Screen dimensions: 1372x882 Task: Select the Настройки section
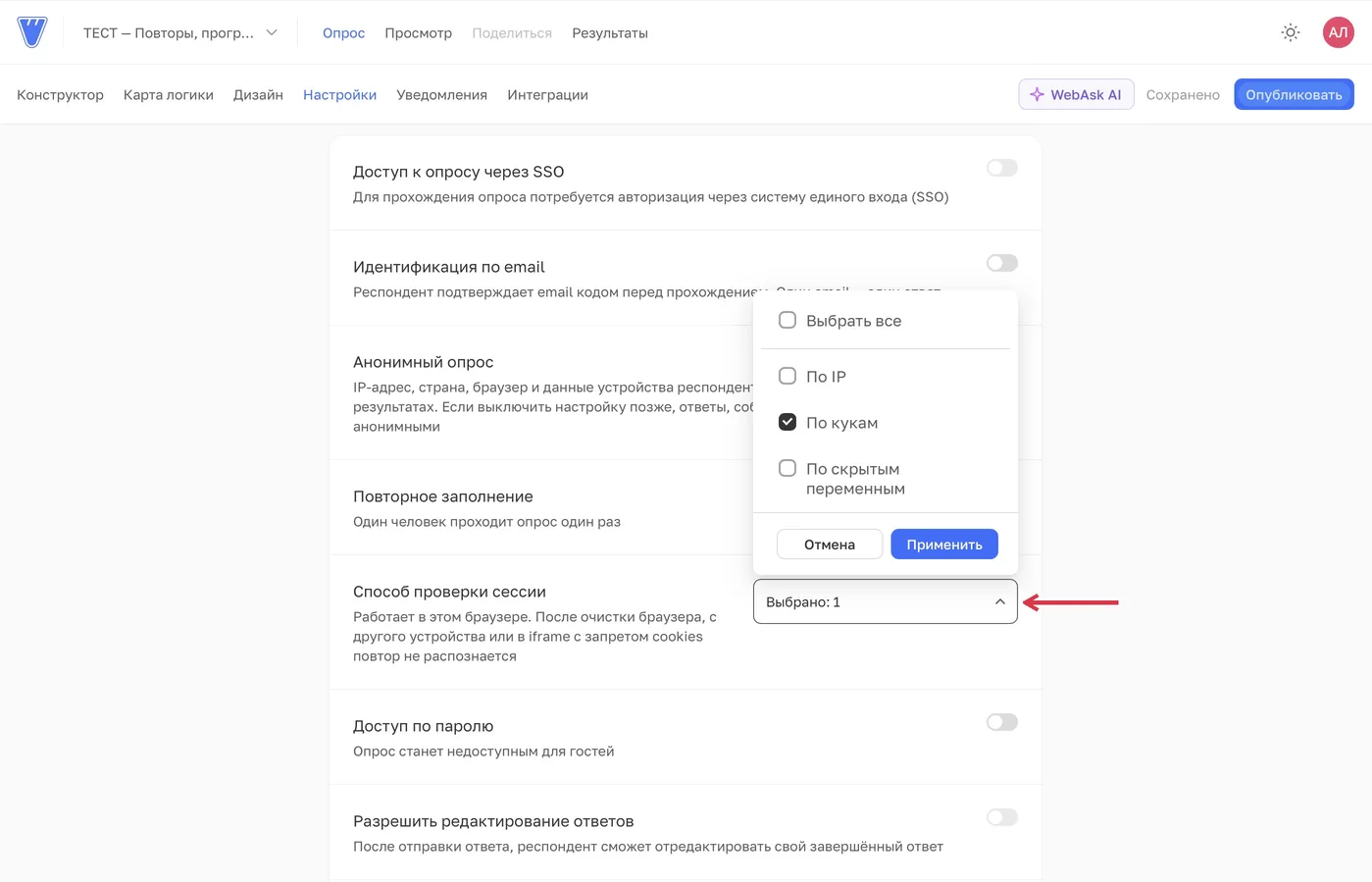click(339, 95)
